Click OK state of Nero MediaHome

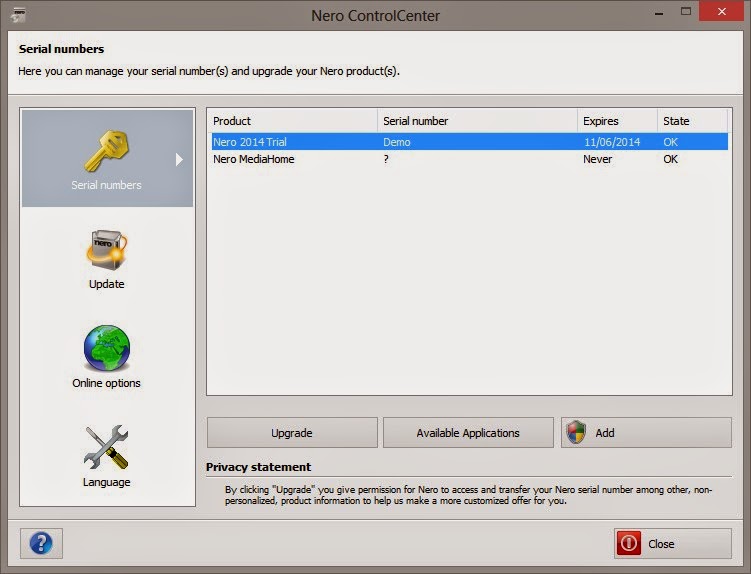(x=671, y=159)
